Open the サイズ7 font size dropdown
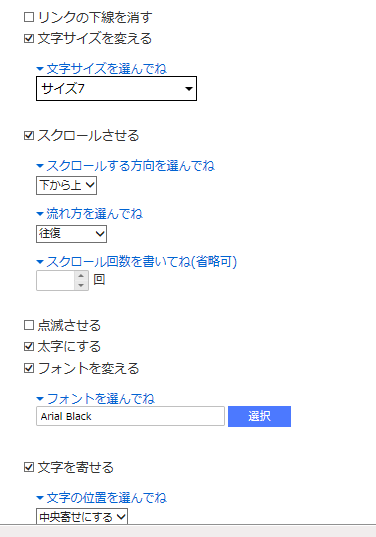Screen dimensions: 376x537 coord(116,89)
